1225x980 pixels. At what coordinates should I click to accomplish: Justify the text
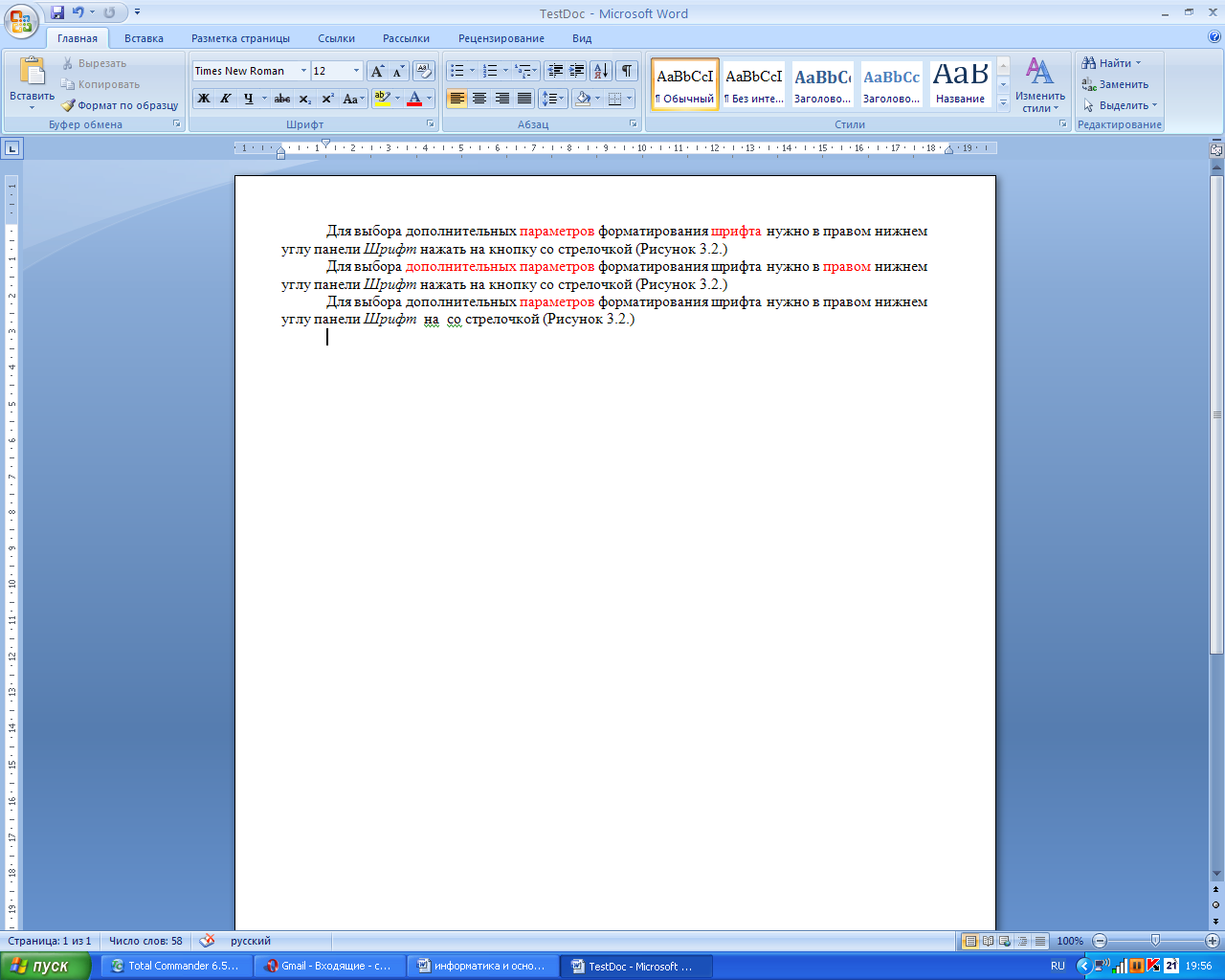coord(524,98)
